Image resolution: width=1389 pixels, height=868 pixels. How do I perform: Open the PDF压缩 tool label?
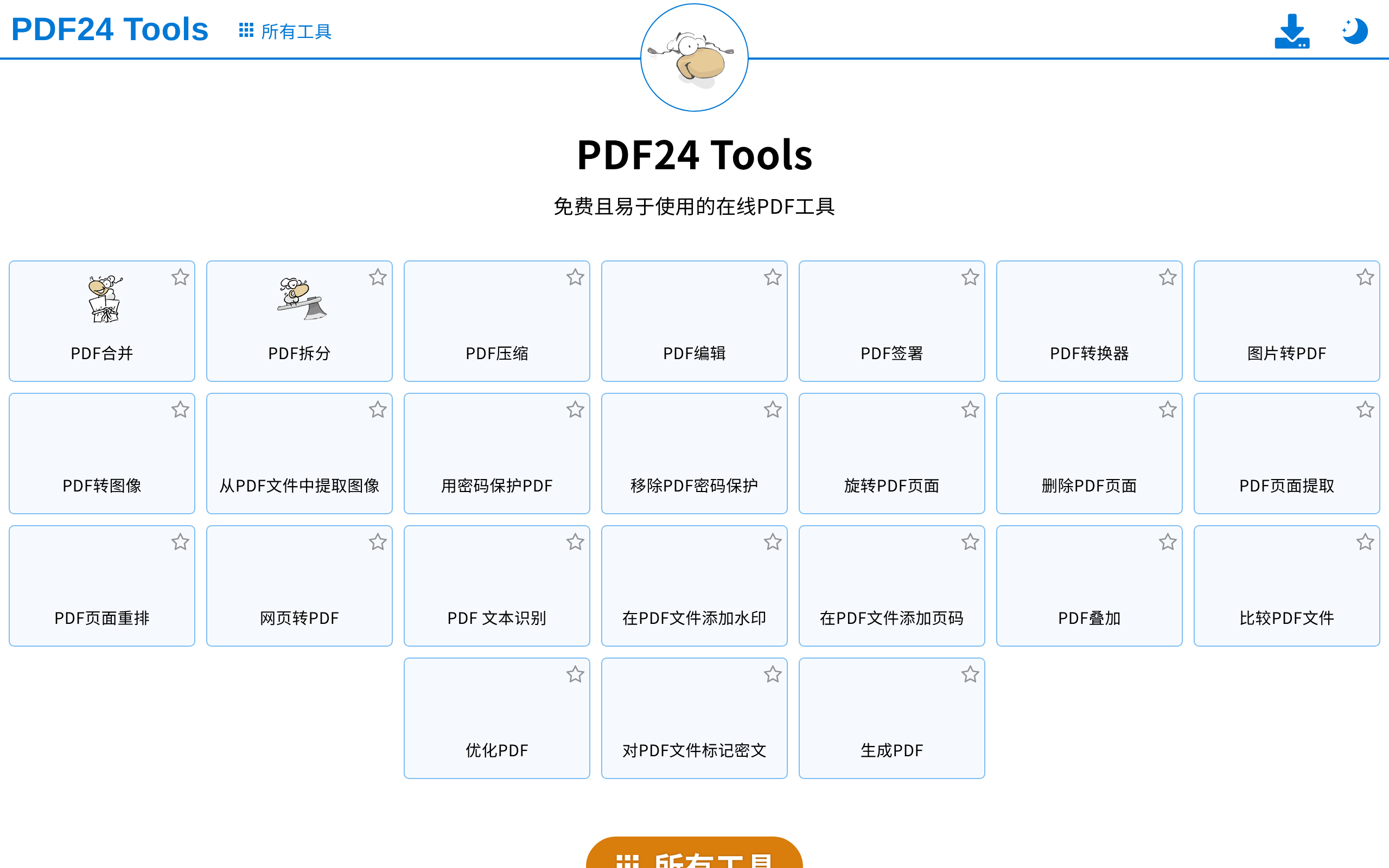497,353
